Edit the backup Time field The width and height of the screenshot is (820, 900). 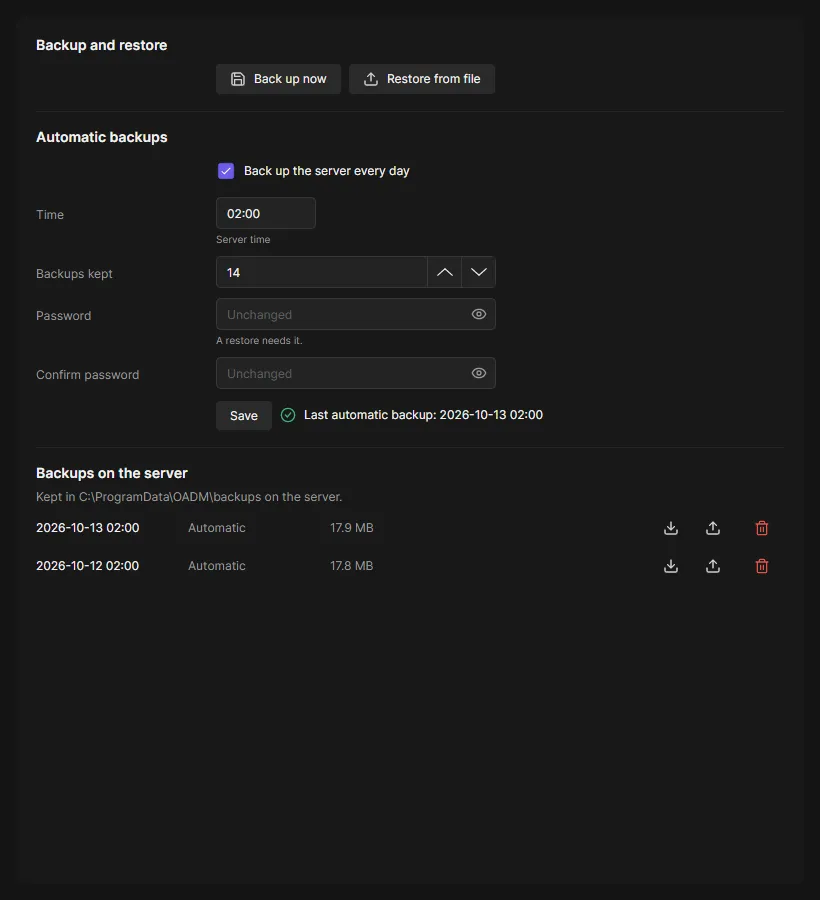(x=266, y=214)
